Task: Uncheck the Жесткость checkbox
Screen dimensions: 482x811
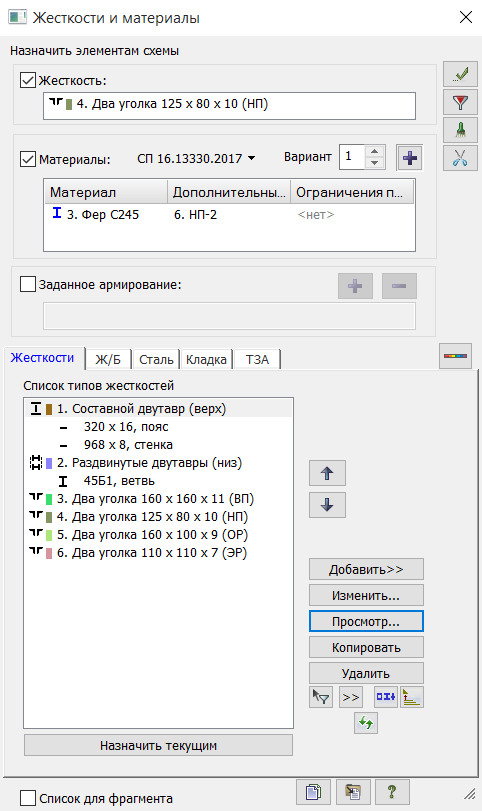Action: click(27, 81)
